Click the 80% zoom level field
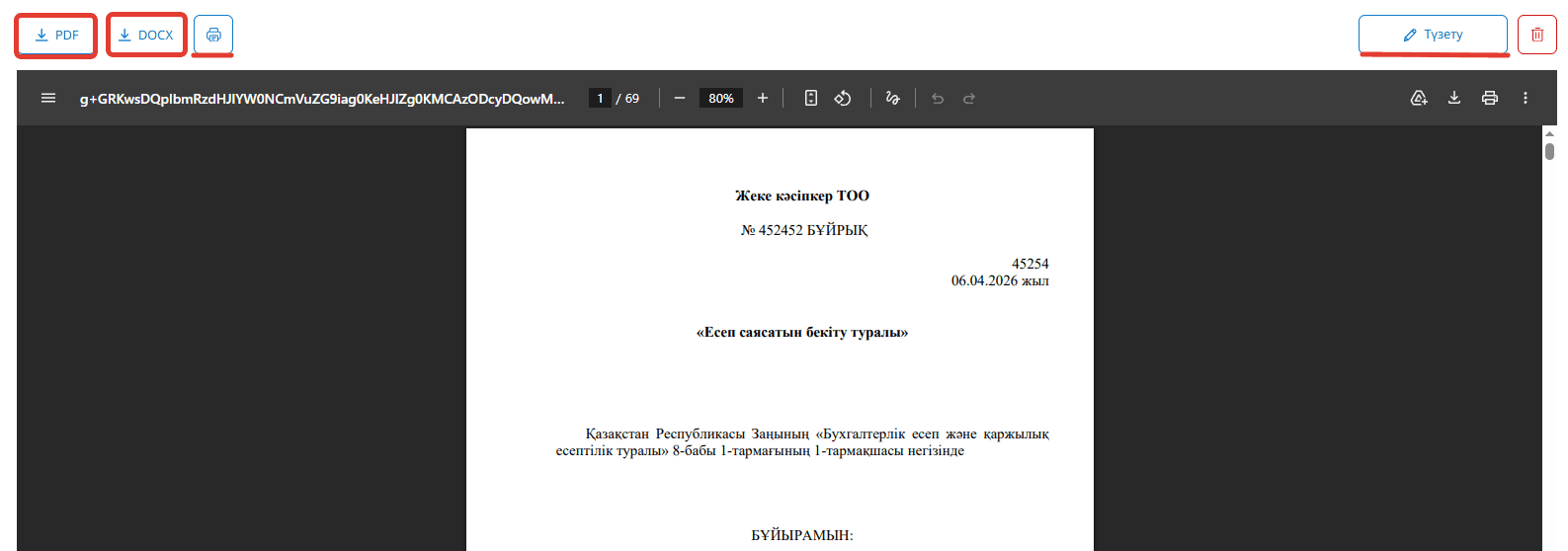The image size is (1568, 551). pyautogui.click(x=721, y=98)
